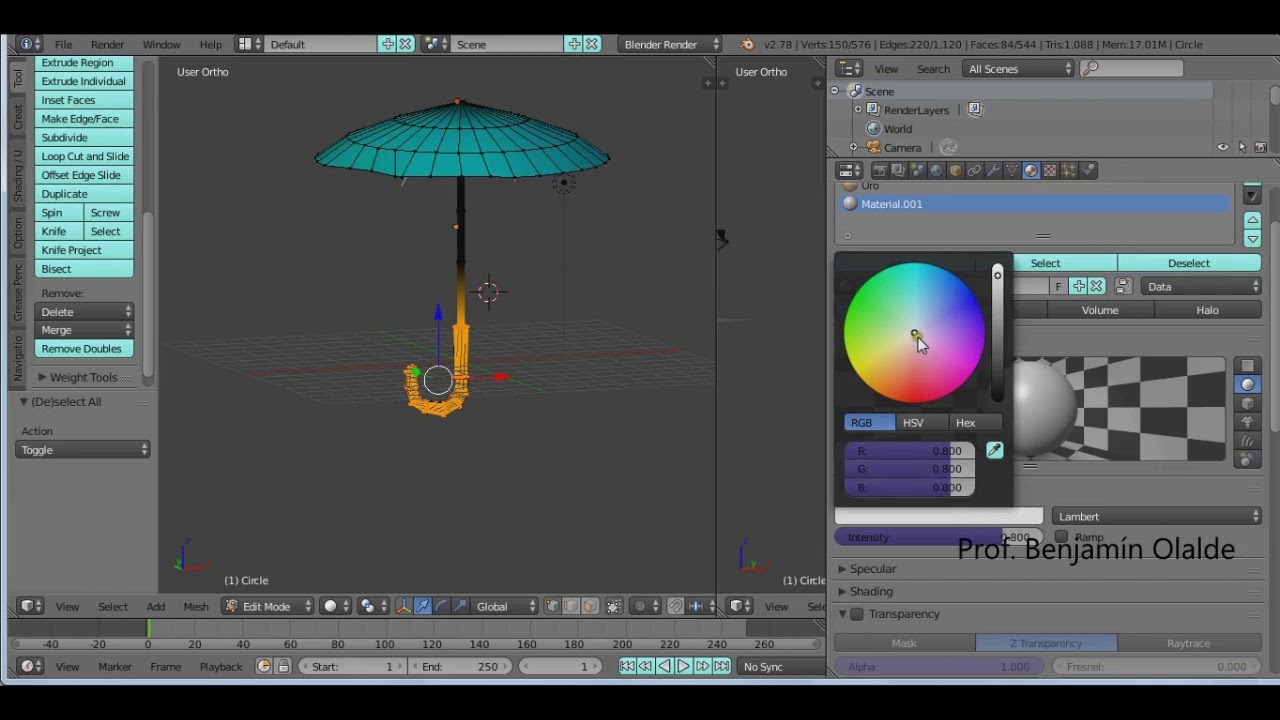This screenshot has width=1280, height=720.
Task: Expand Weight Tools in tool shelf
Action: [x=83, y=377]
